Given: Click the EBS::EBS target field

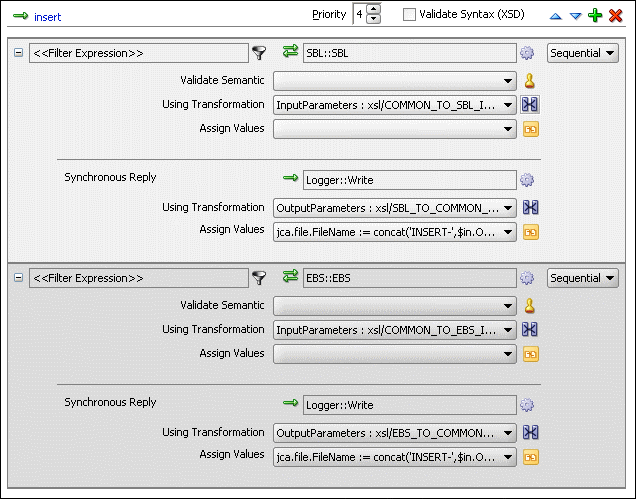Looking at the screenshot, I should point(410,278).
